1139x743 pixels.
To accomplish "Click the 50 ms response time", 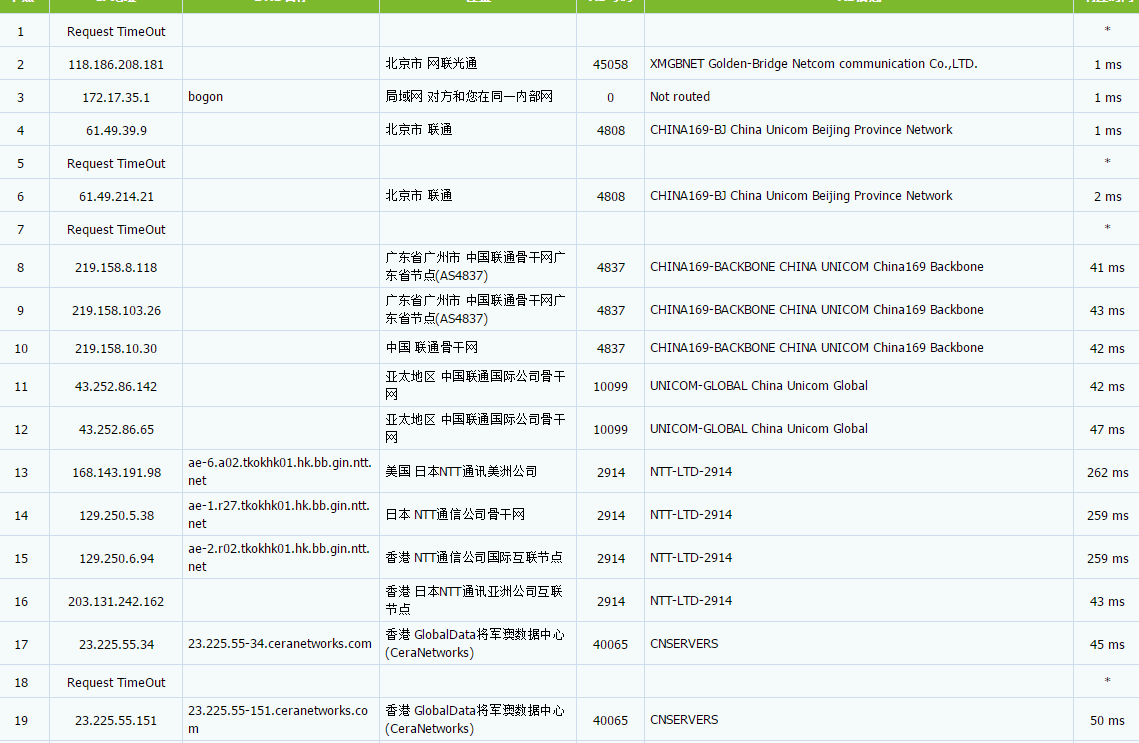I will coord(1107,720).
